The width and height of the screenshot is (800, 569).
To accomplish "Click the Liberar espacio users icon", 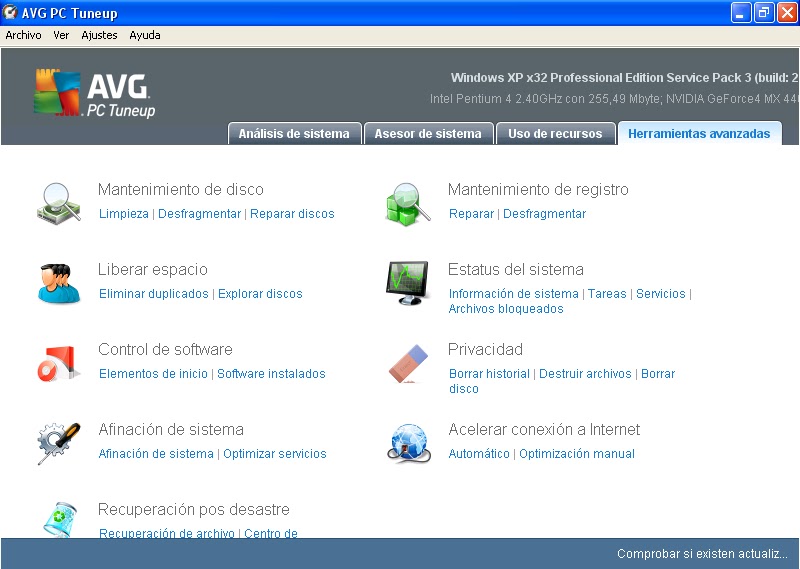I will click(x=59, y=283).
